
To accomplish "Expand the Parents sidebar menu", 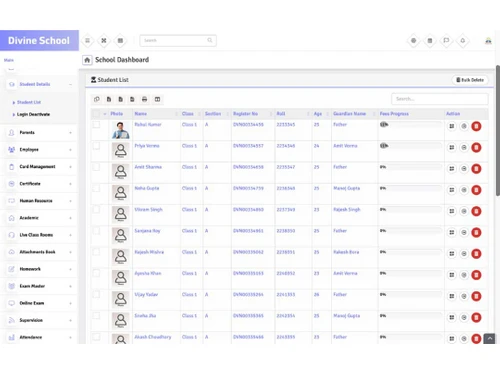I will (39, 133).
